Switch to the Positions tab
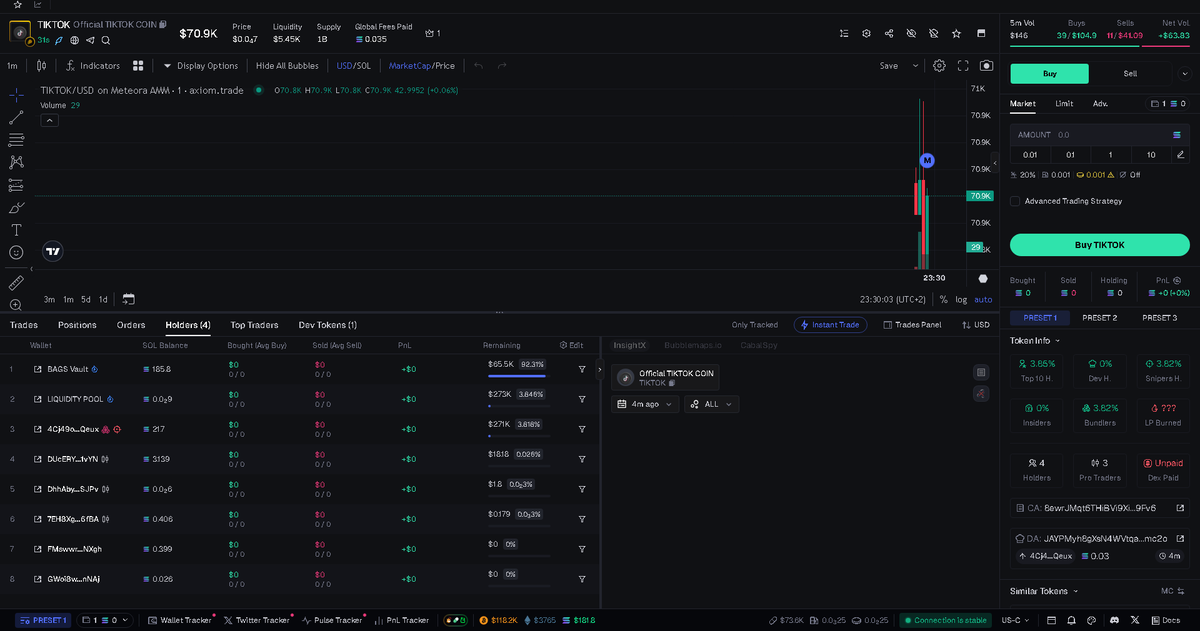Screen dimensions: 1200x631 [77, 325]
